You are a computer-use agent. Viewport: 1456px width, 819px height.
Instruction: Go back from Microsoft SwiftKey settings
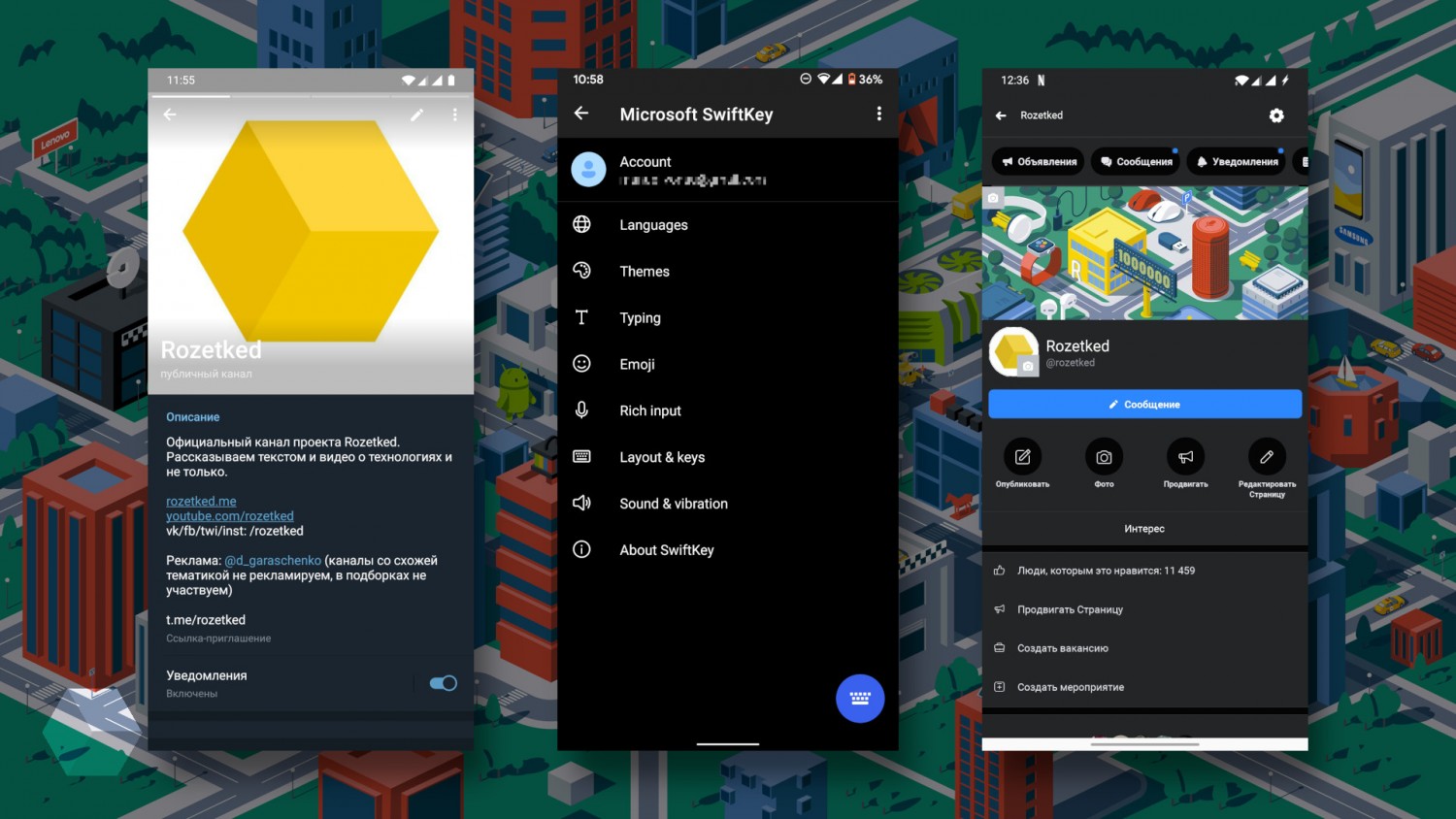point(581,114)
